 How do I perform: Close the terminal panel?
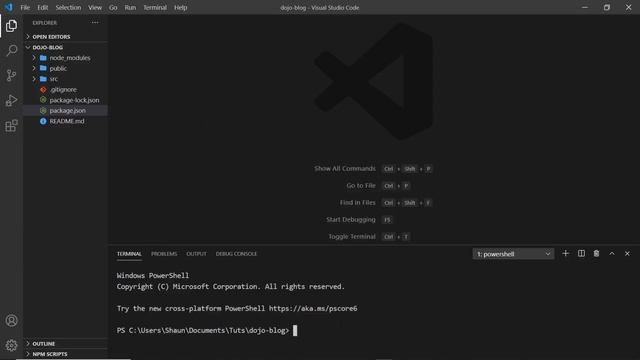[x=627, y=253]
